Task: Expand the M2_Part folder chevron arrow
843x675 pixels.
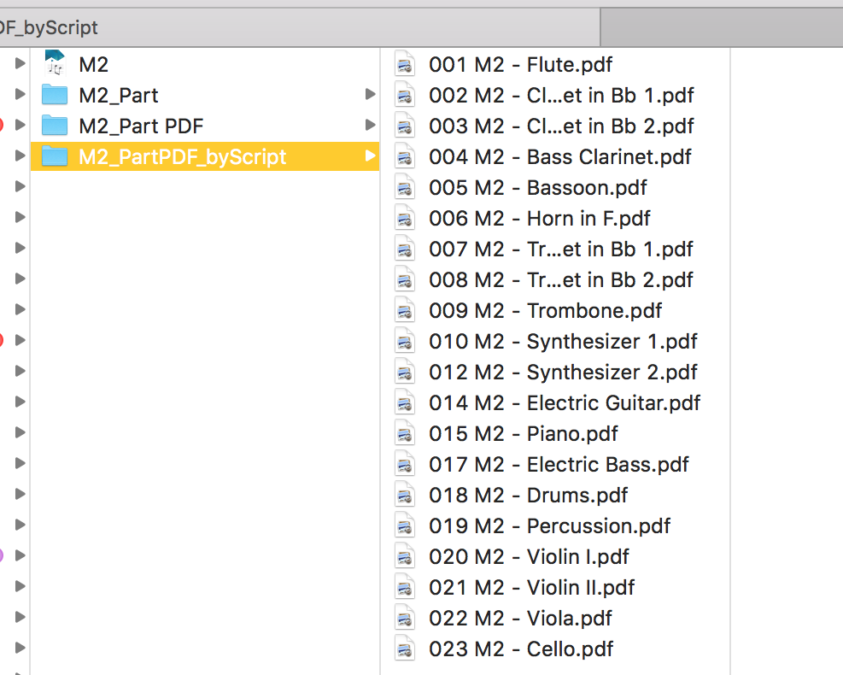Action: (370, 95)
